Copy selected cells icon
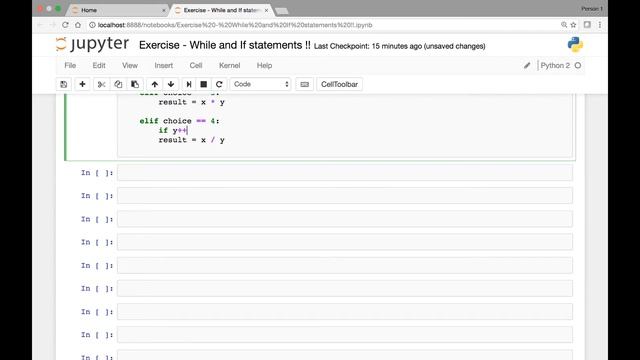Screen dimensions: 640x360 tap(118, 84)
